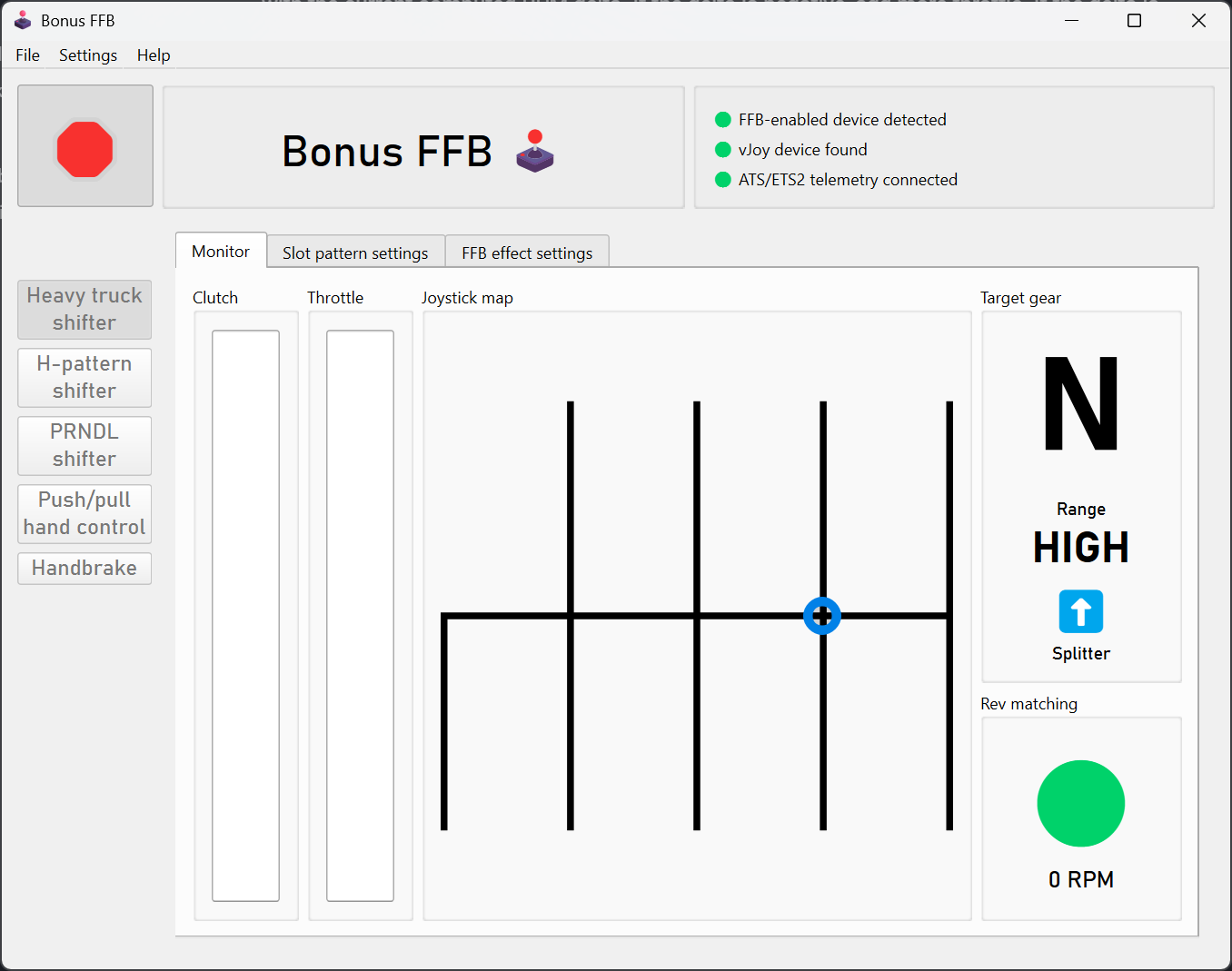This screenshot has width=1232, height=971.
Task: Click the Clutch label
Action: (x=215, y=298)
